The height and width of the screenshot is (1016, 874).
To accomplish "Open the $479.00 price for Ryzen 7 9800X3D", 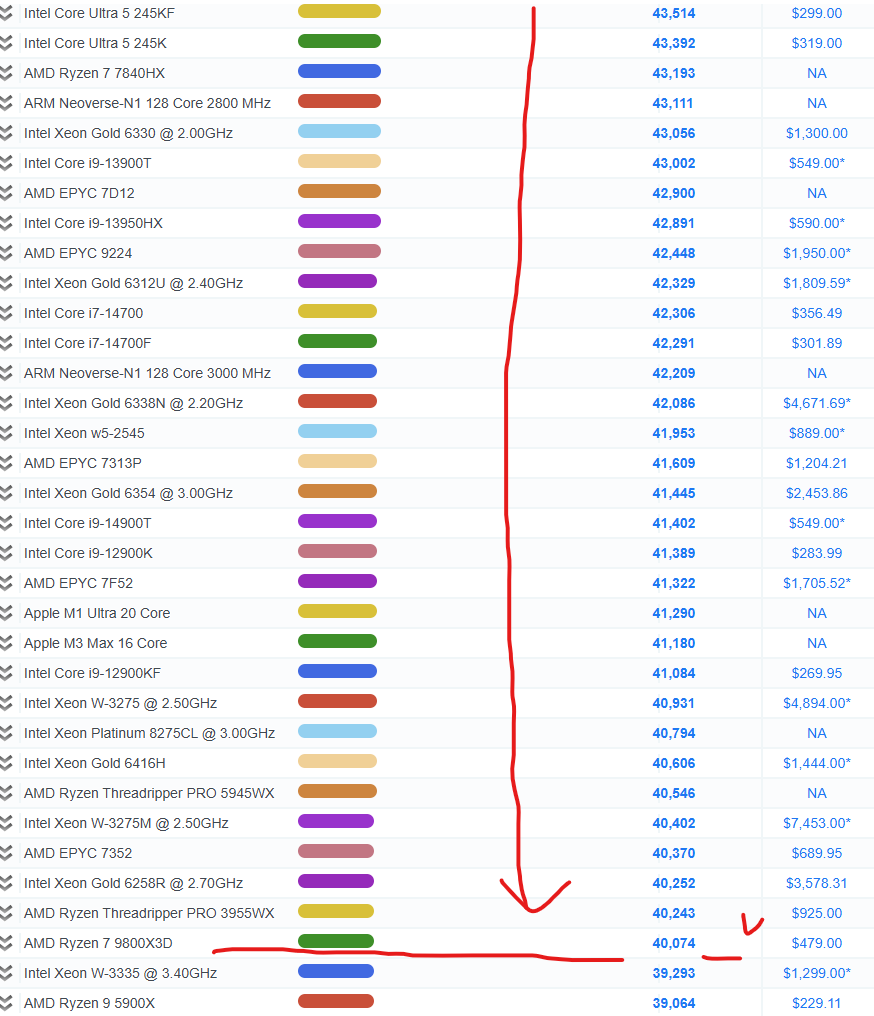I will (x=817, y=943).
